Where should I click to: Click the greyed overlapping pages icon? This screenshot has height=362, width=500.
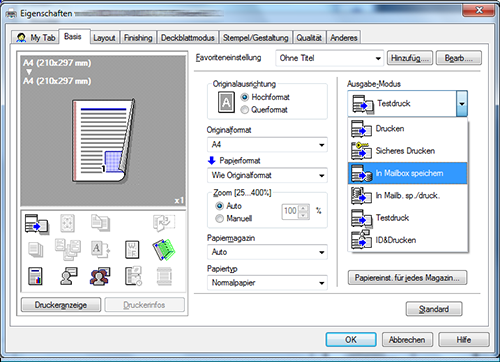click(x=100, y=223)
